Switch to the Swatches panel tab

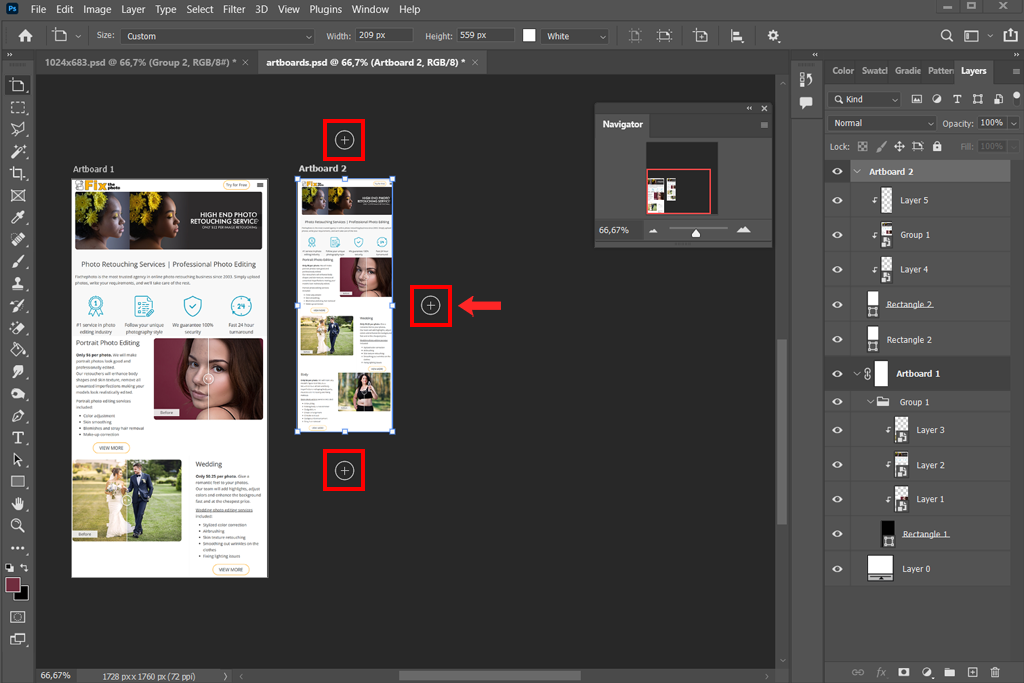click(x=874, y=71)
